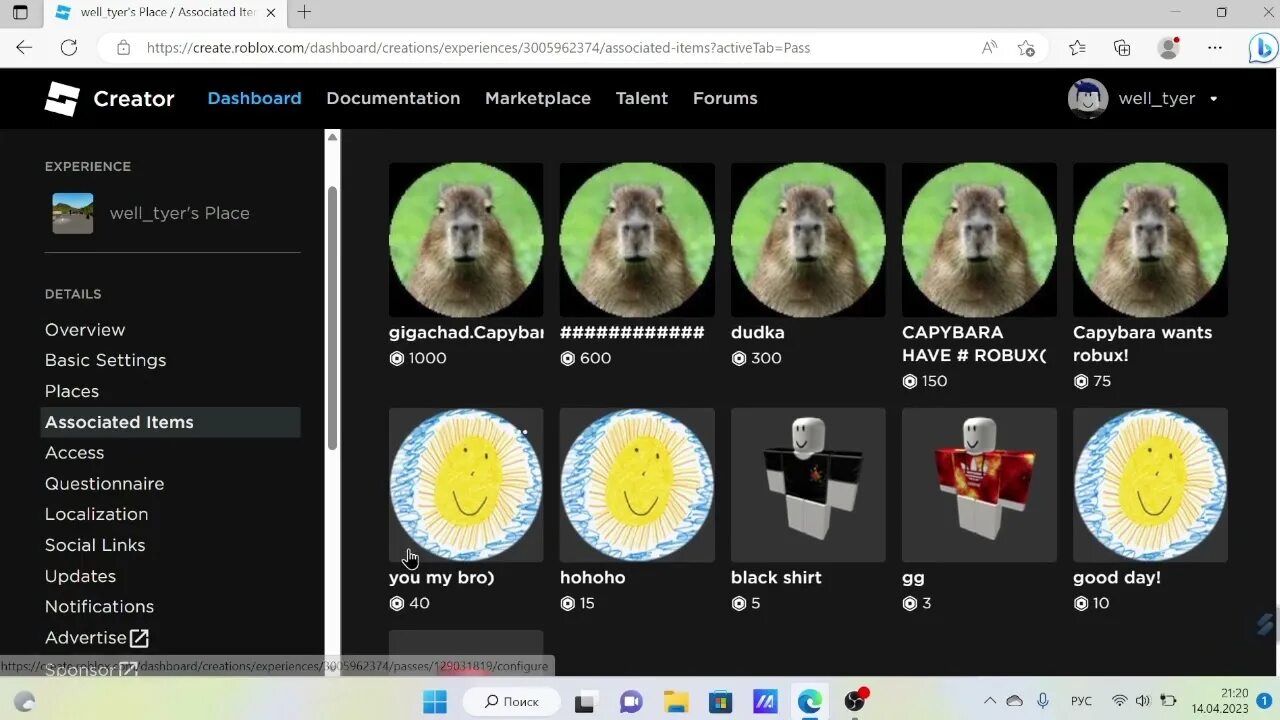Open the Documentation tab

click(393, 98)
